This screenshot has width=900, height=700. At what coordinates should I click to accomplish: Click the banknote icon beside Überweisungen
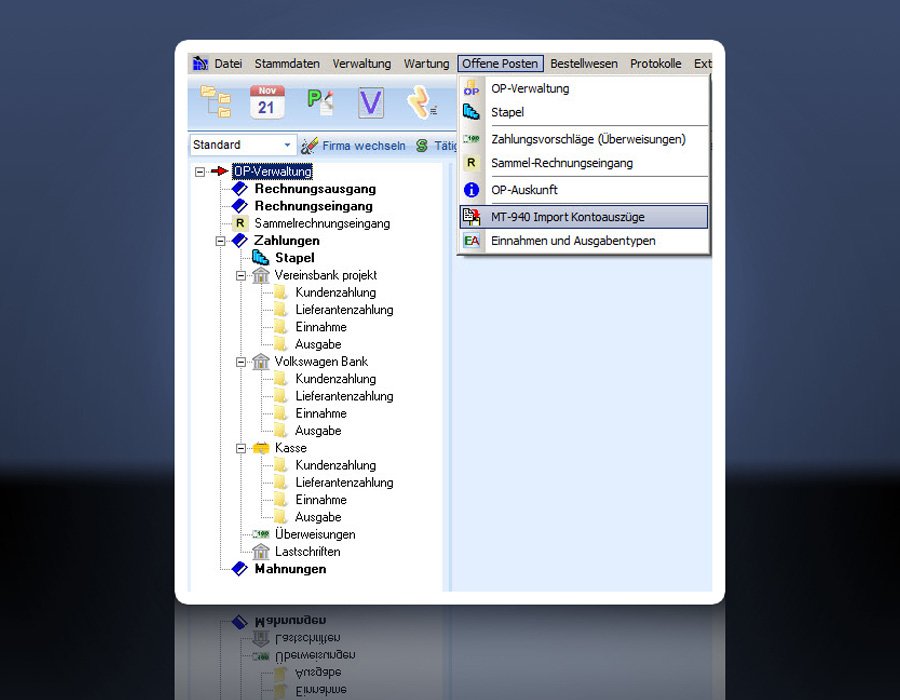pos(261,534)
